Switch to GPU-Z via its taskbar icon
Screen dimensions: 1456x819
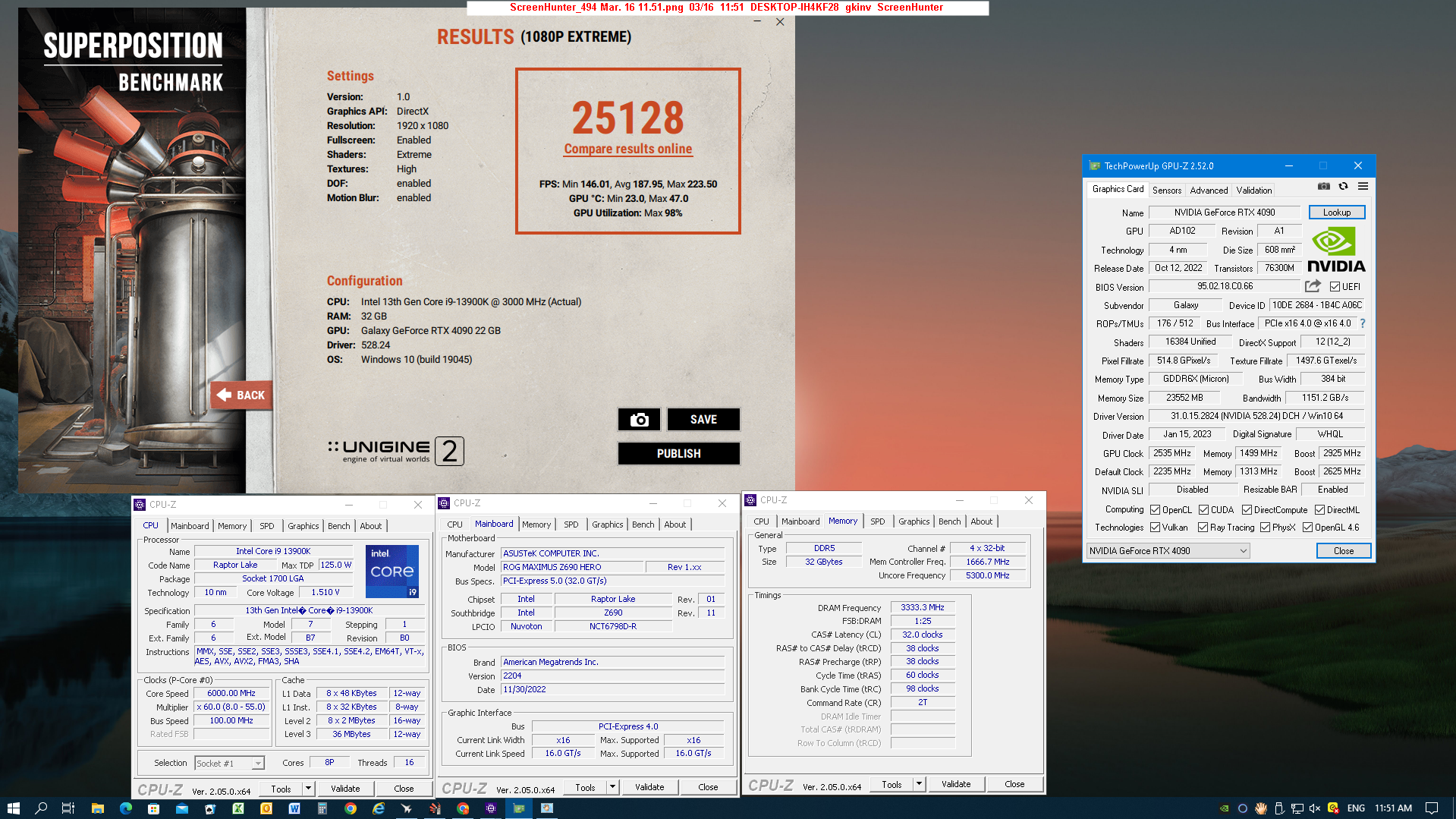point(519,808)
